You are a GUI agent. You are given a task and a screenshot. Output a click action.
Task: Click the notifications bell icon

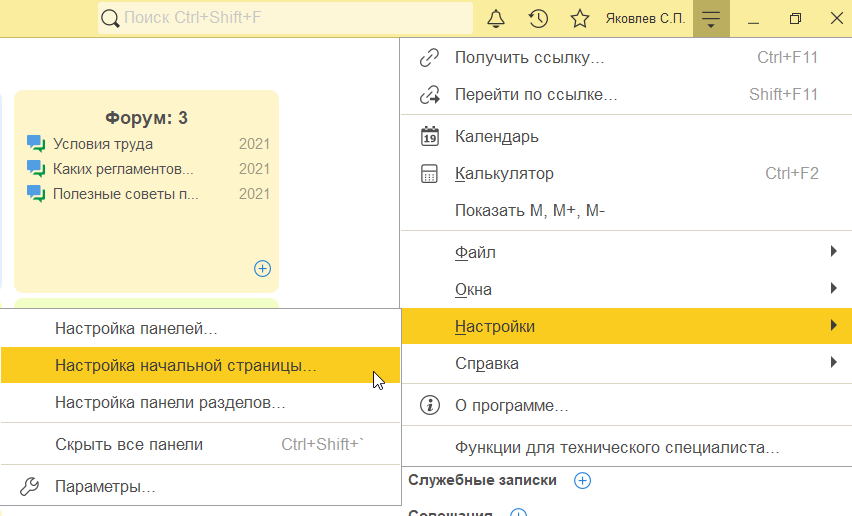(496, 18)
